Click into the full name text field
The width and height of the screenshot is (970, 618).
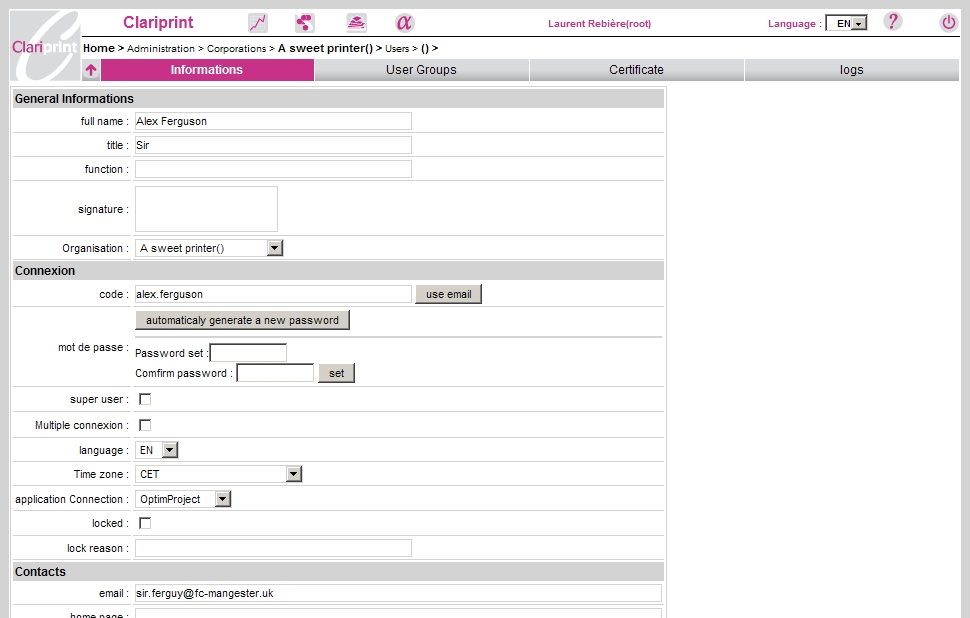(x=273, y=121)
